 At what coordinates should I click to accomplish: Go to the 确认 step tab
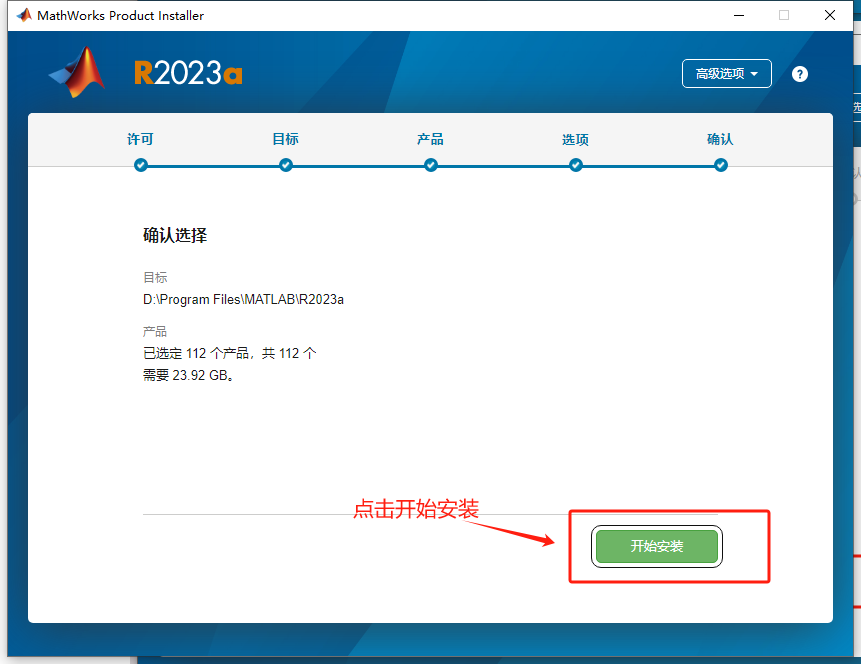(x=720, y=139)
